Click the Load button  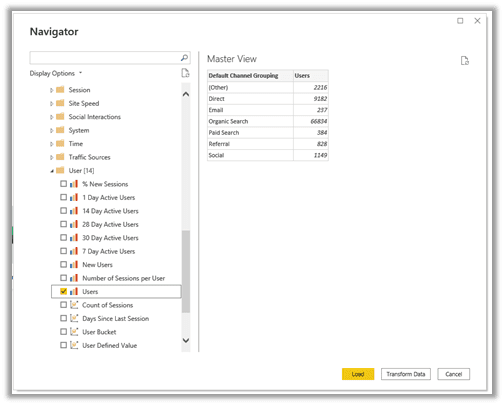(x=358, y=374)
